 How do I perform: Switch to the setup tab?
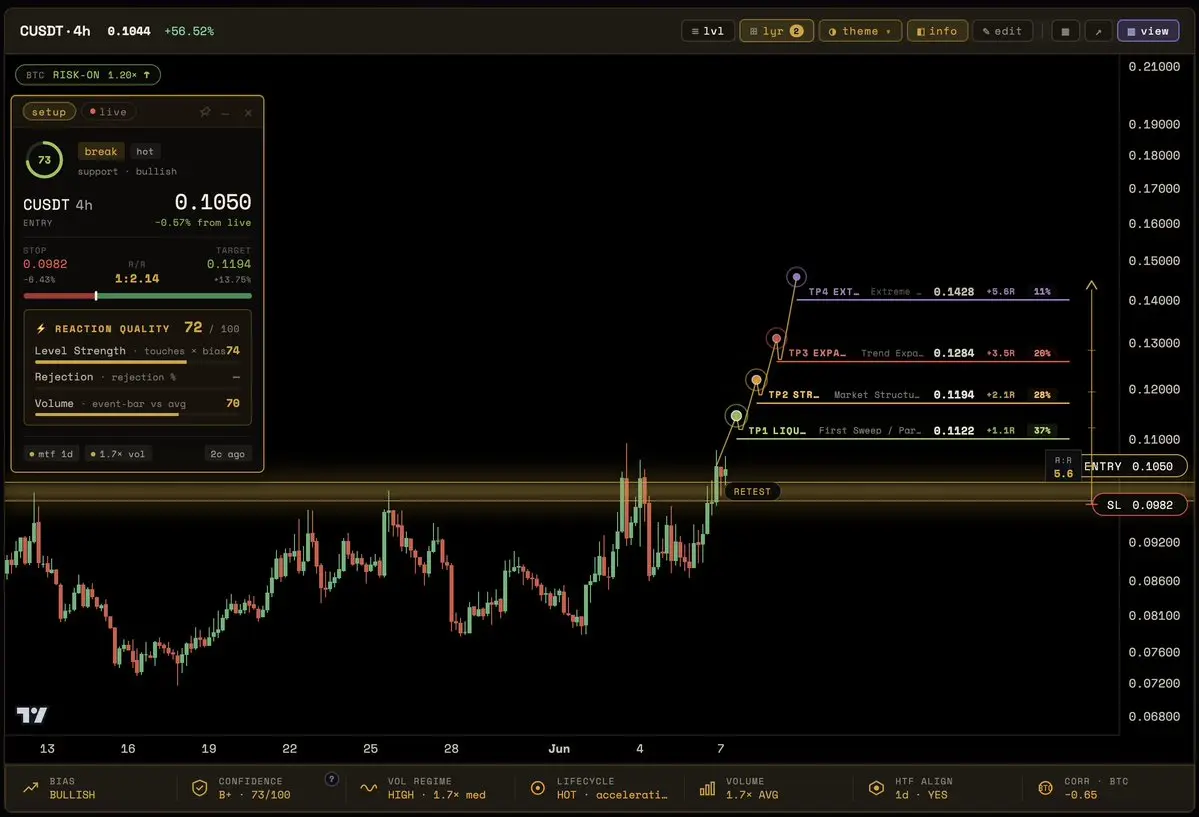(49, 112)
